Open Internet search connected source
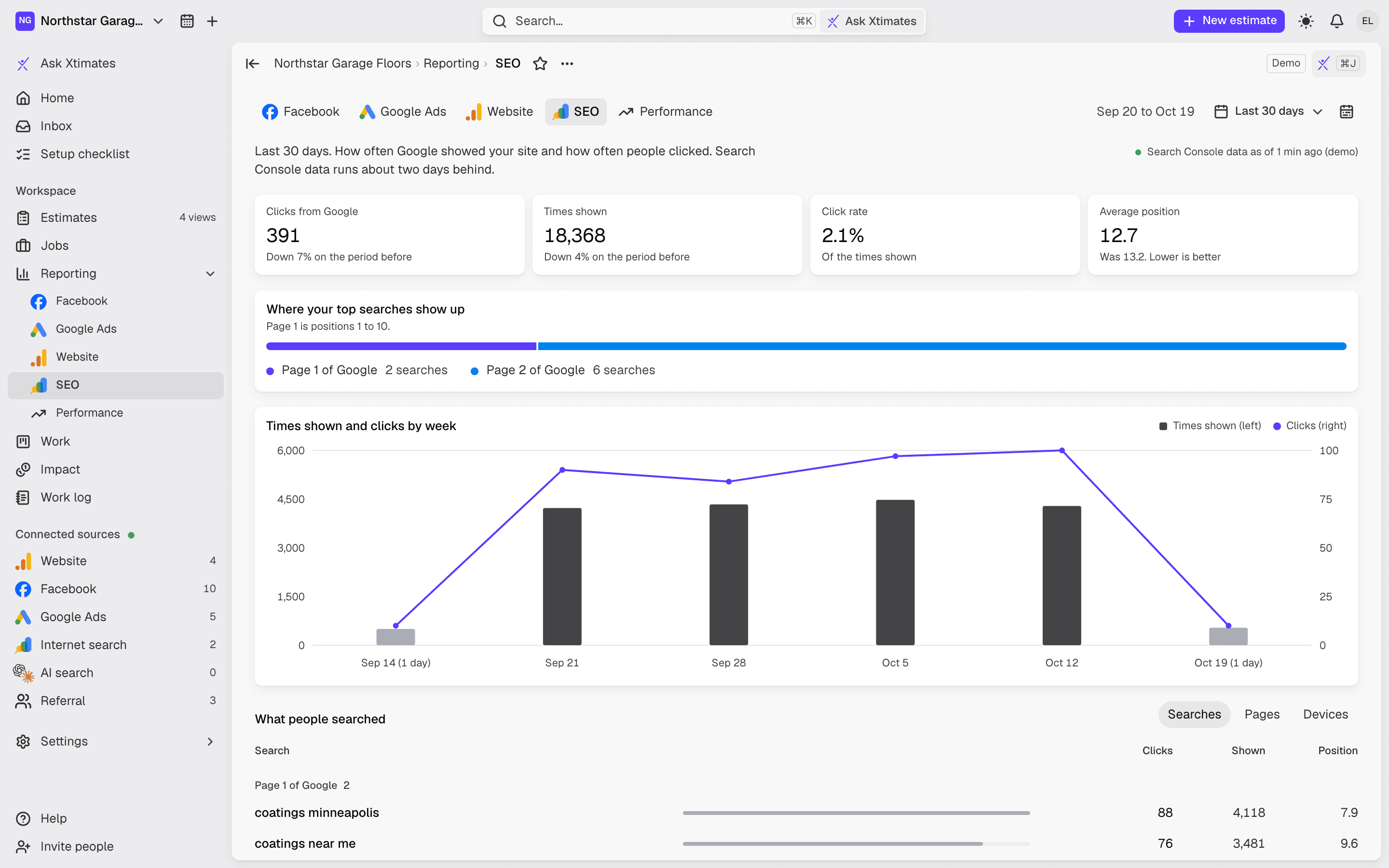This screenshot has height=868, width=1389. [115, 645]
